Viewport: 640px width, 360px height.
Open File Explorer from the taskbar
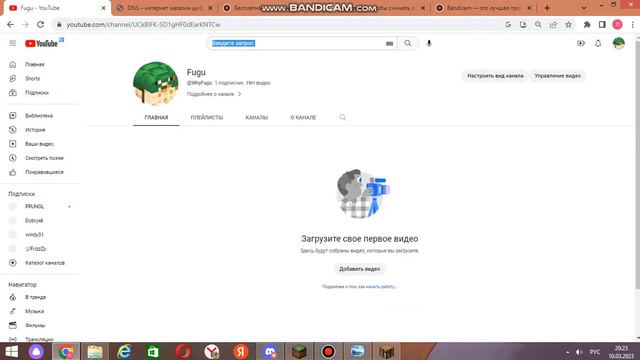tap(95, 352)
